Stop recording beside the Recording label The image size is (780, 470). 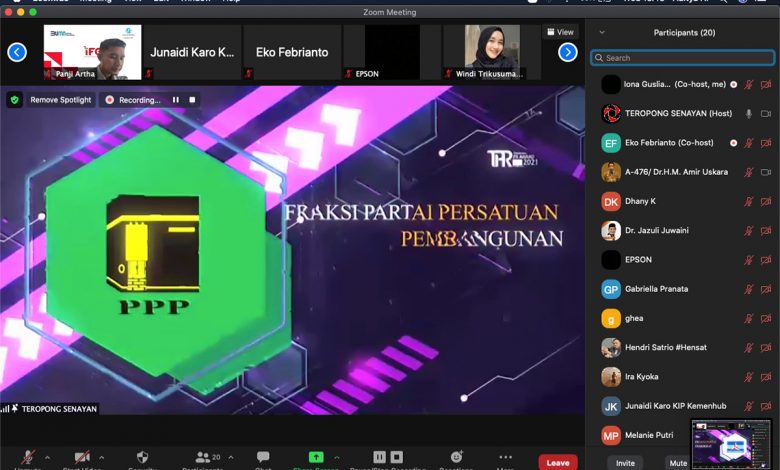(x=192, y=100)
